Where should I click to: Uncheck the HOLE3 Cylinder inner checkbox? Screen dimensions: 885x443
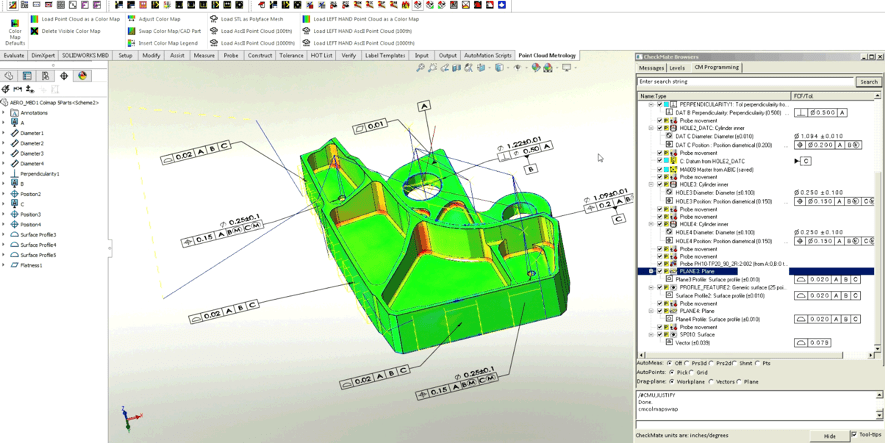(x=659, y=184)
